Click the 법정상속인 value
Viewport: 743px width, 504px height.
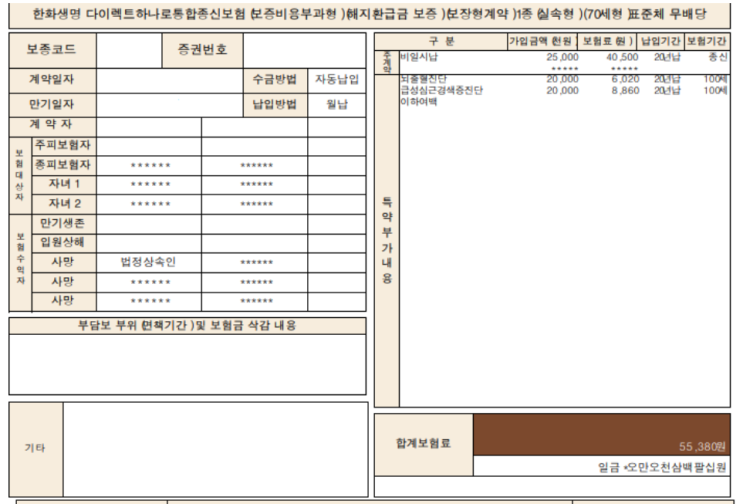[x=148, y=262]
